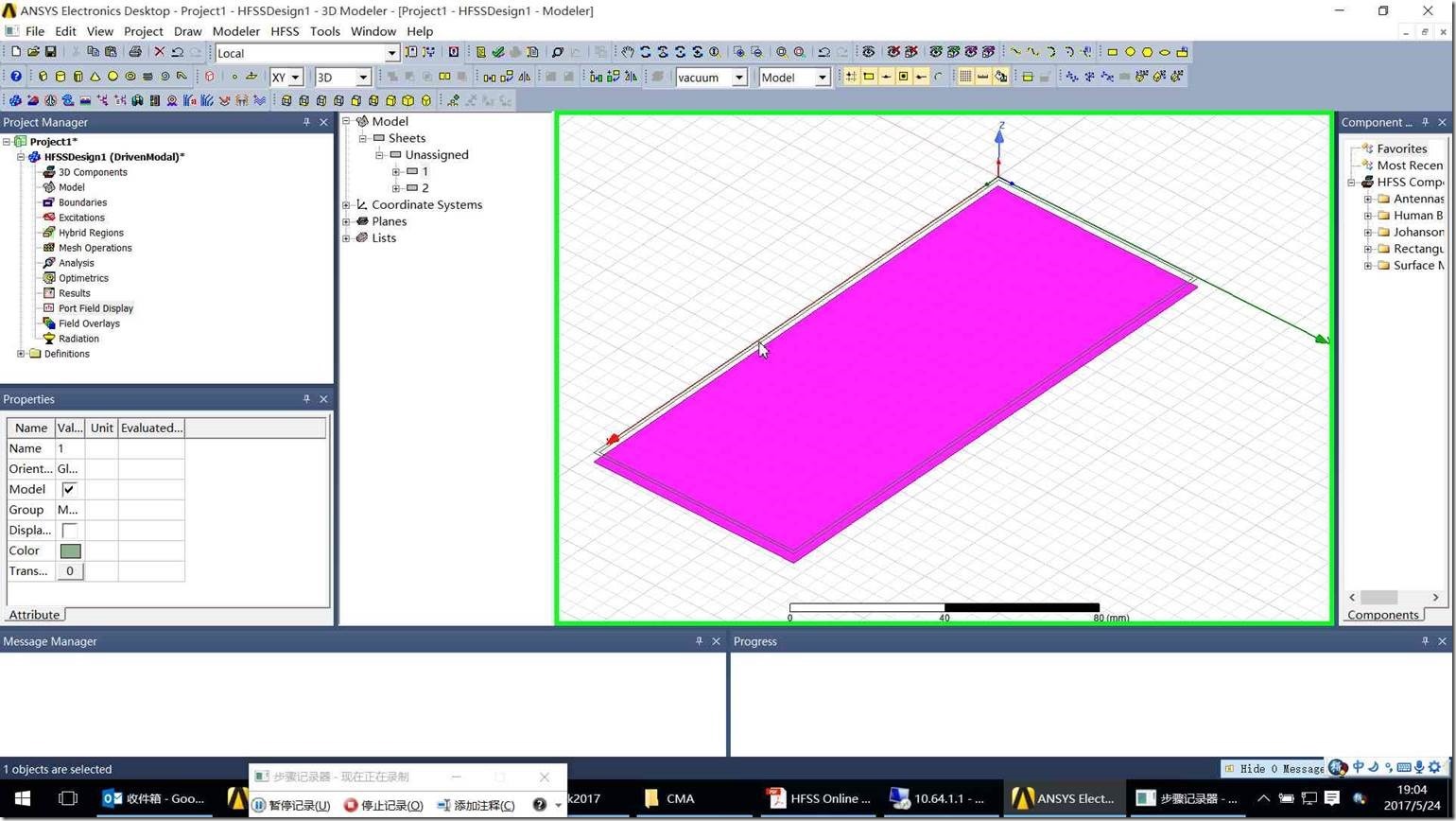Select the Components tab at panel bottom
This screenshot has height=821, width=1456.
point(1383,615)
